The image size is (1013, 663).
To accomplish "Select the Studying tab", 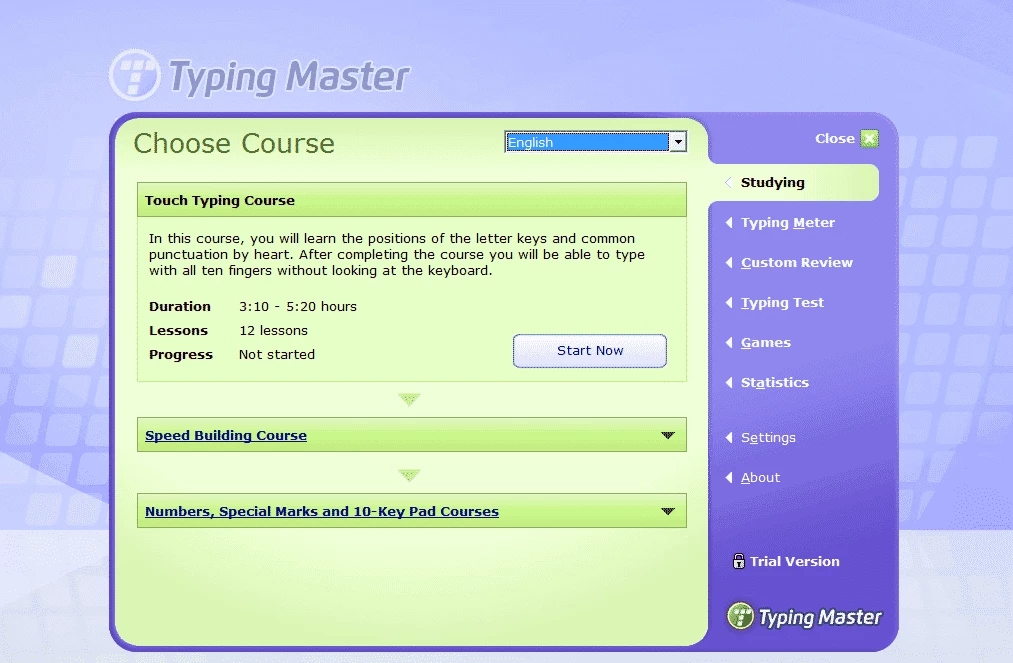I will (772, 183).
